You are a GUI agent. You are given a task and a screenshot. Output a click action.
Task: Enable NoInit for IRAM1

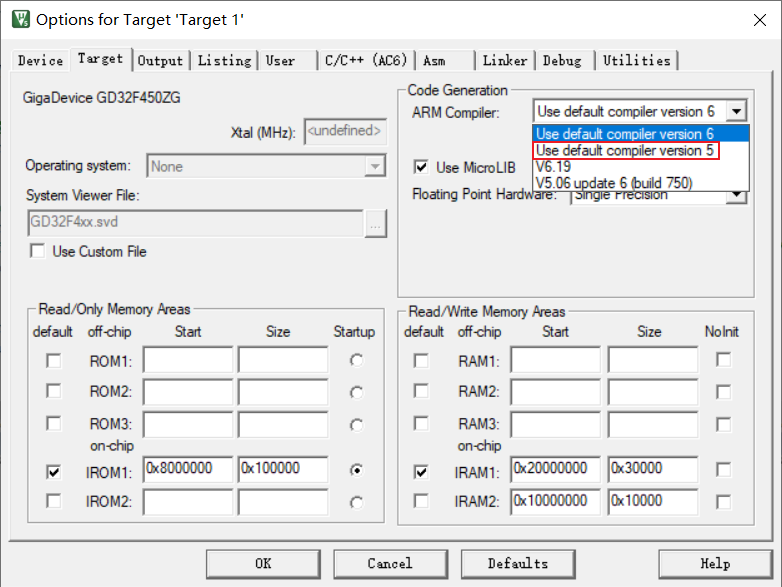point(723,469)
